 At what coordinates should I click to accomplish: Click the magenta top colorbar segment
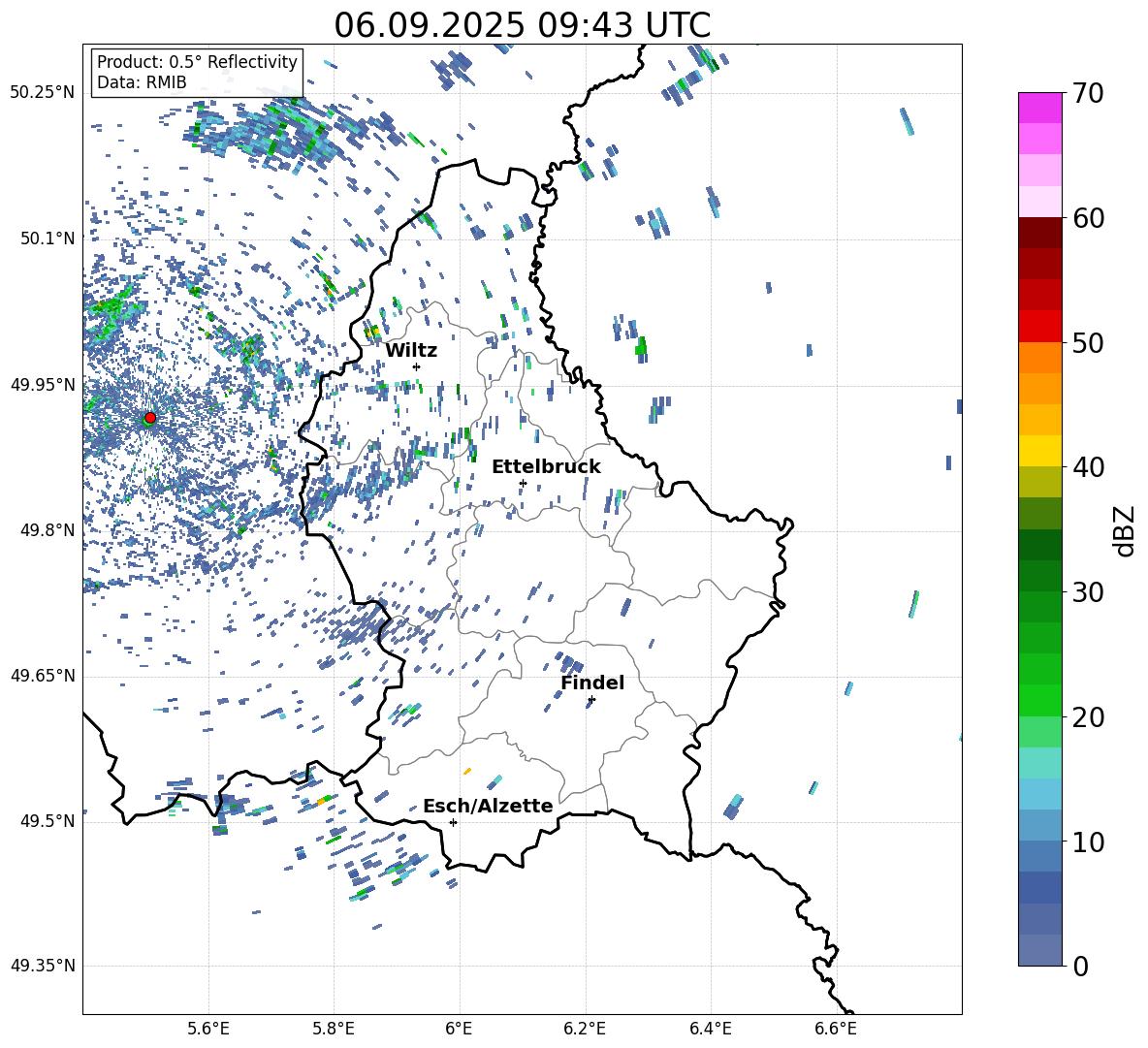pyautogui.click(x=1039, y=108)
